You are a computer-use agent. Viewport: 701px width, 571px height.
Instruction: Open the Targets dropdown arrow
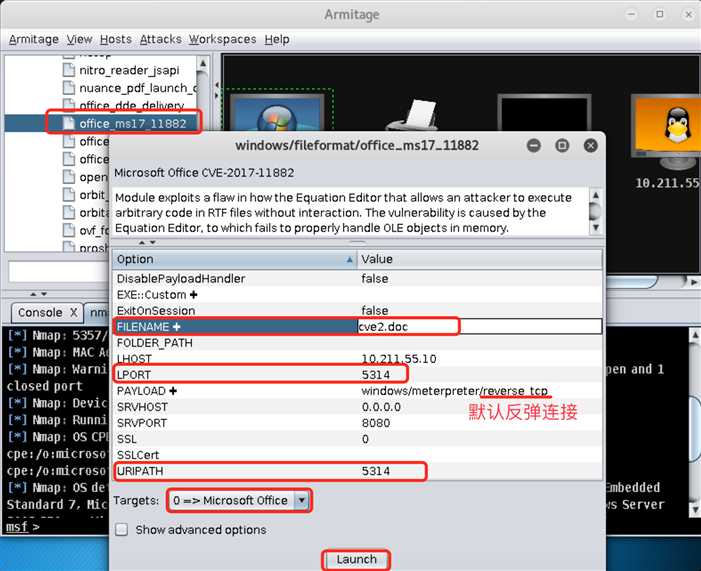click(x=302, y=500)
